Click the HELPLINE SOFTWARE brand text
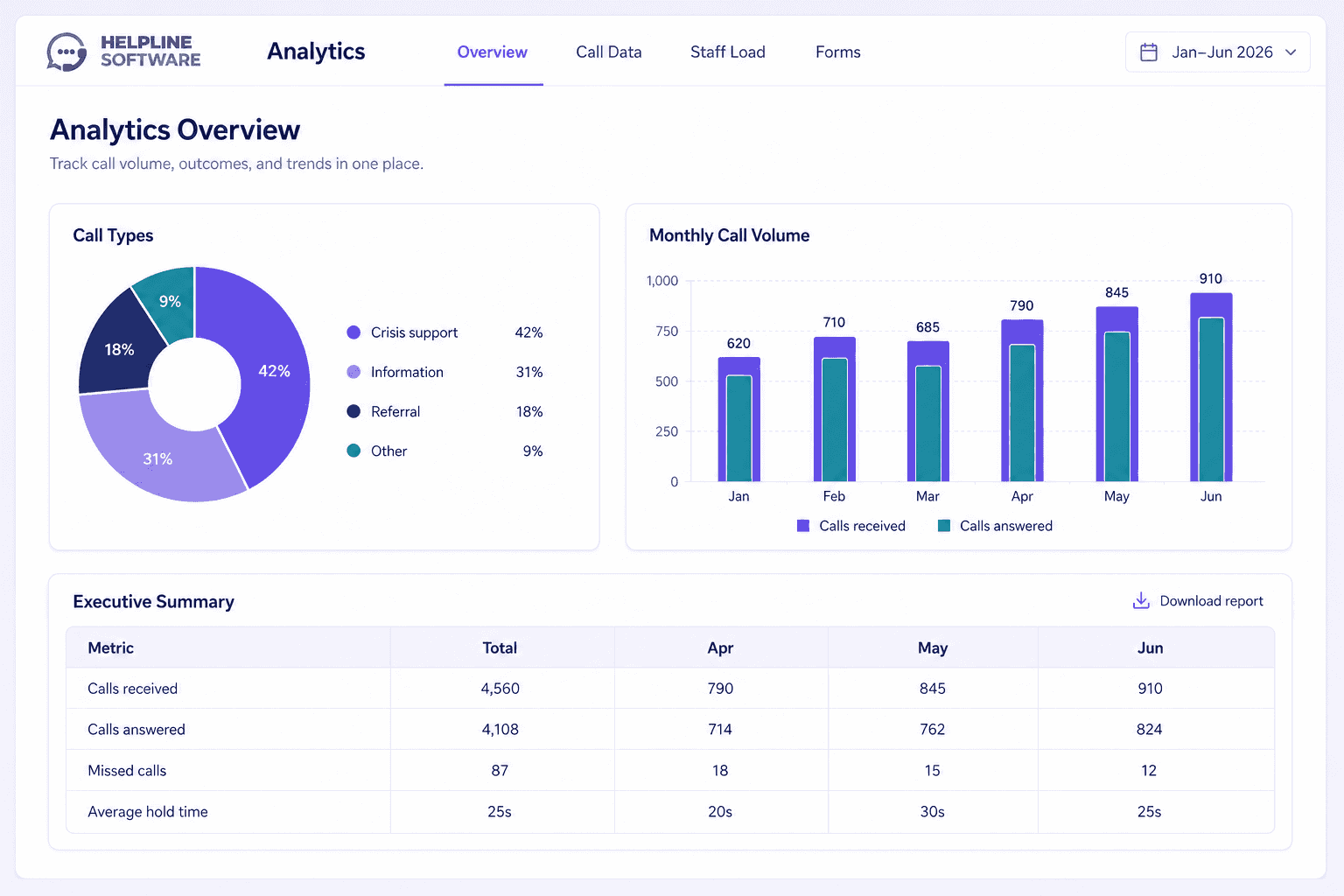 click(150, 52)
